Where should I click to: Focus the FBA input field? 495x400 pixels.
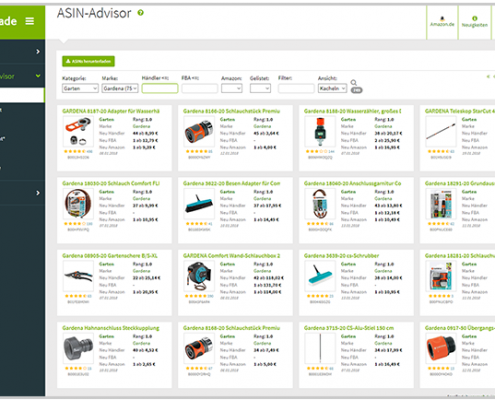tap(200, 88)
